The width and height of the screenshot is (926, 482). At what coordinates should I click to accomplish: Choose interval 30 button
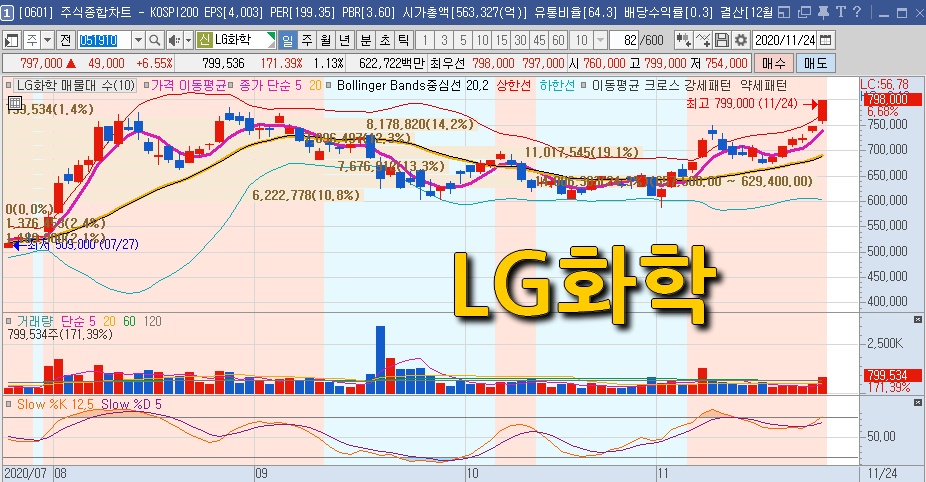click(520, 40)
